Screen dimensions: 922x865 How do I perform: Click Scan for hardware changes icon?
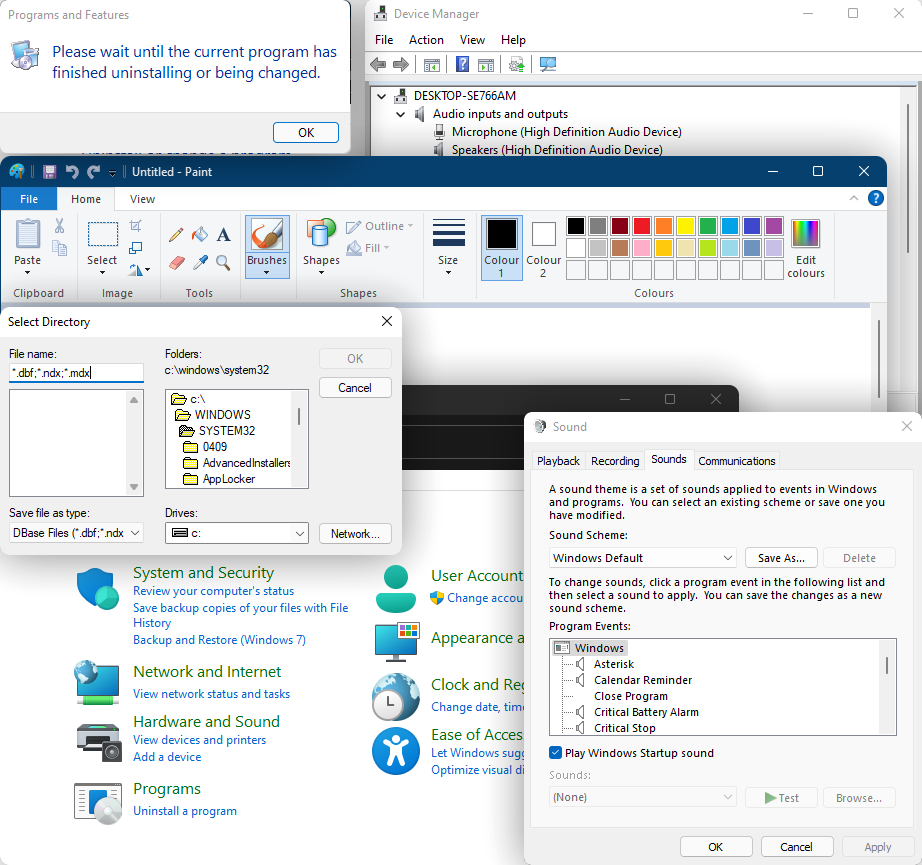(x=547, y=65)
